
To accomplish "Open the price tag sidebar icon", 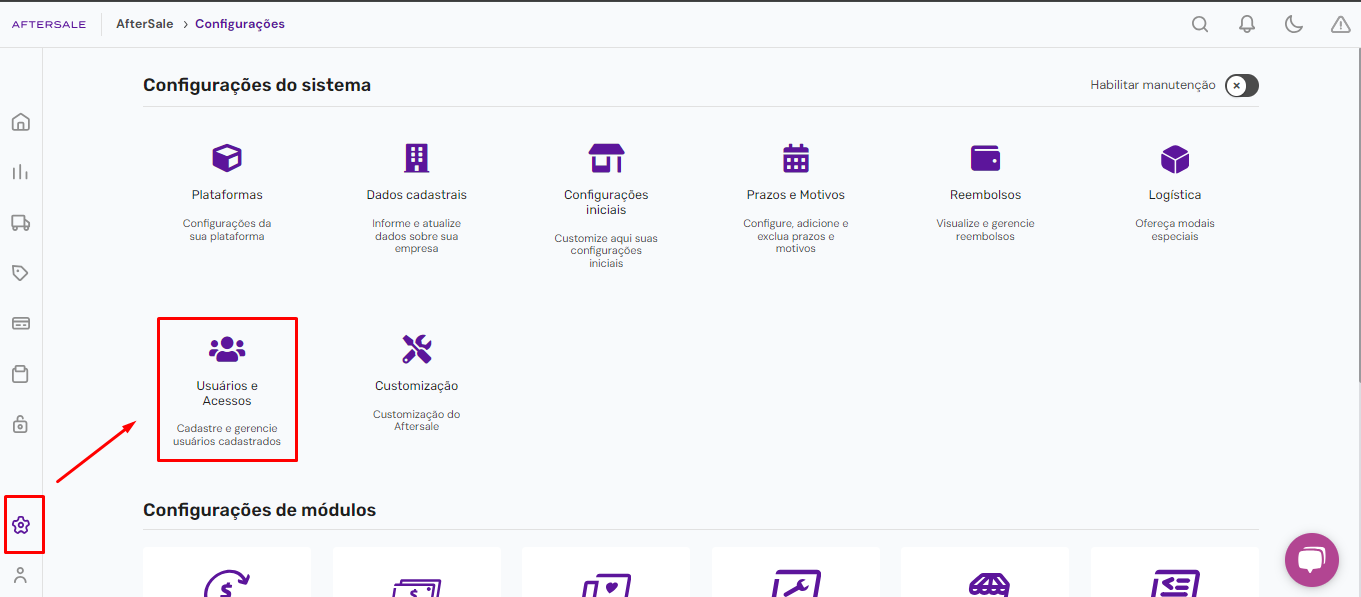I will [20, 273].
